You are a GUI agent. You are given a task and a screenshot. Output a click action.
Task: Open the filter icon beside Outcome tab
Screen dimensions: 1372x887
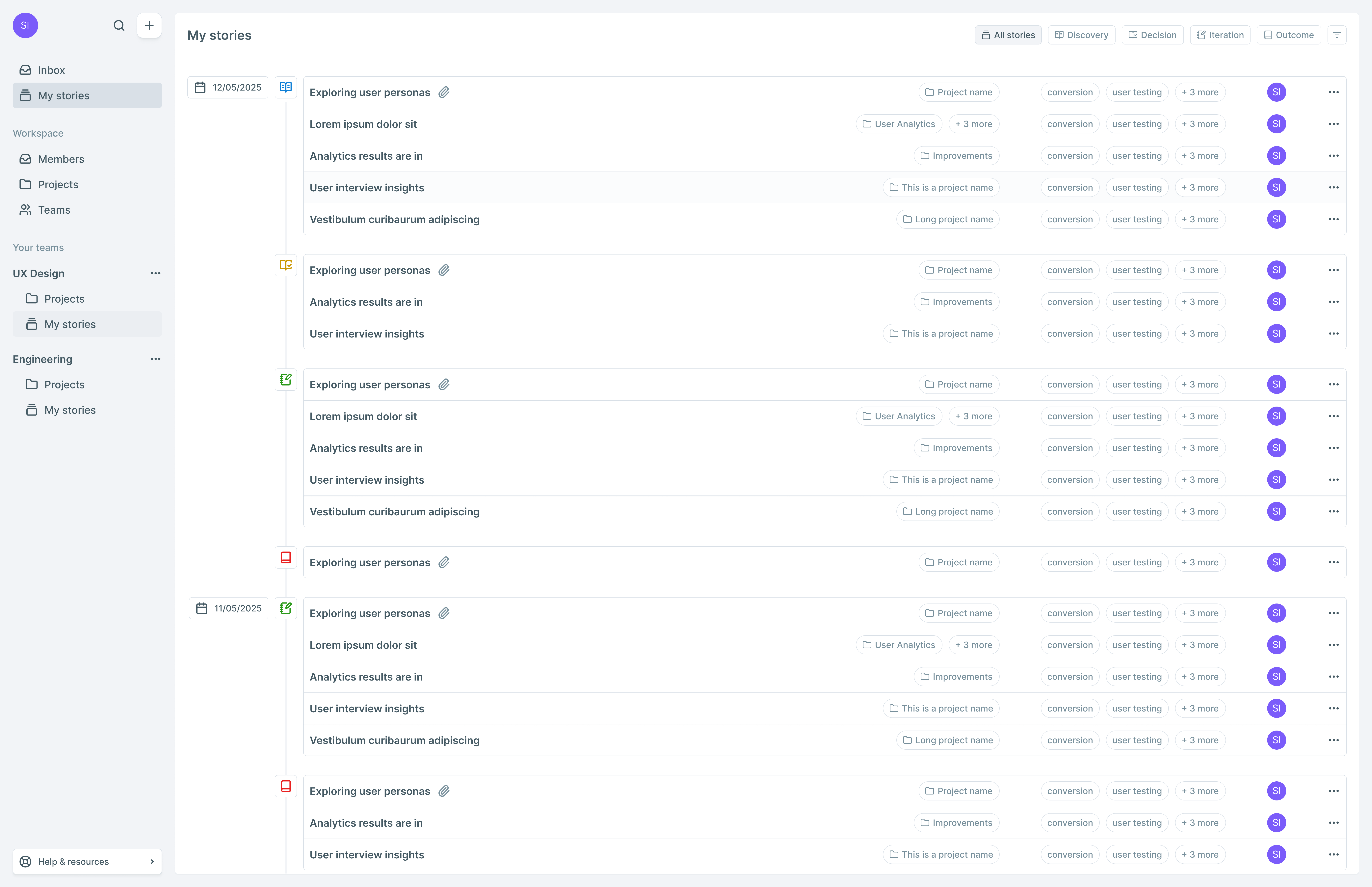pos(1337,35)
